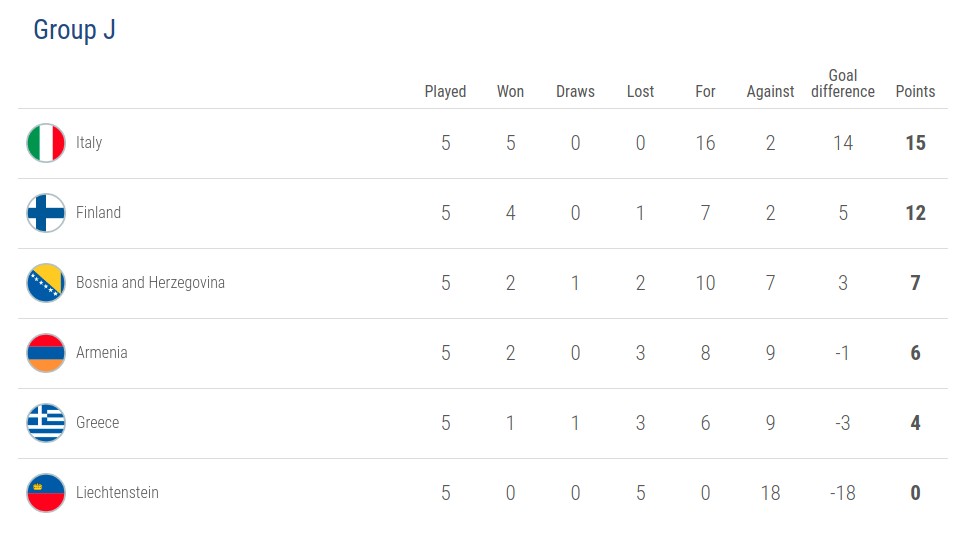Click the Goal difference column header
The image size is (958, 533).
click(x=843, y=84)
